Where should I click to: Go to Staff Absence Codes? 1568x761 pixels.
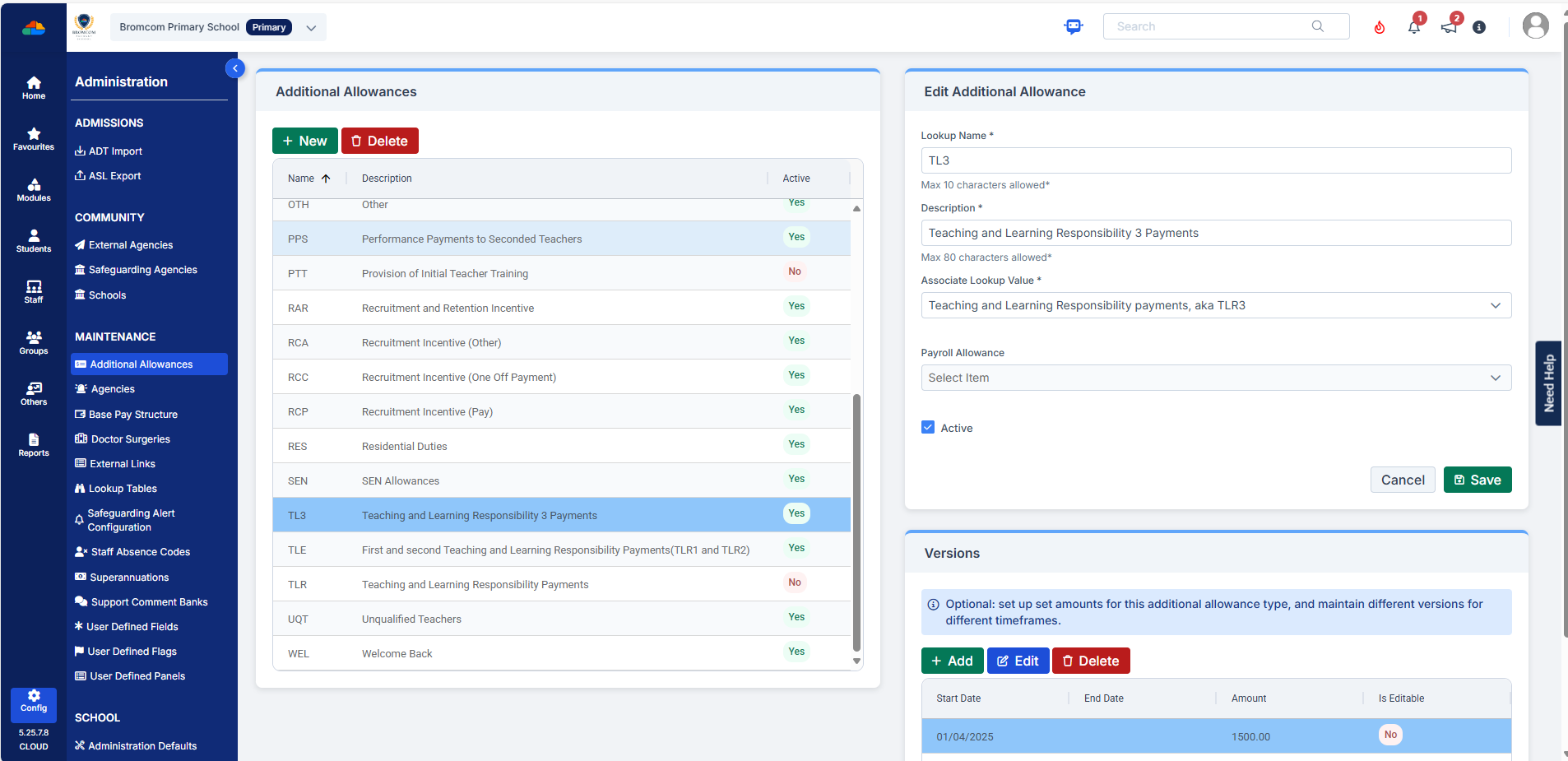(x=140, y=552)
